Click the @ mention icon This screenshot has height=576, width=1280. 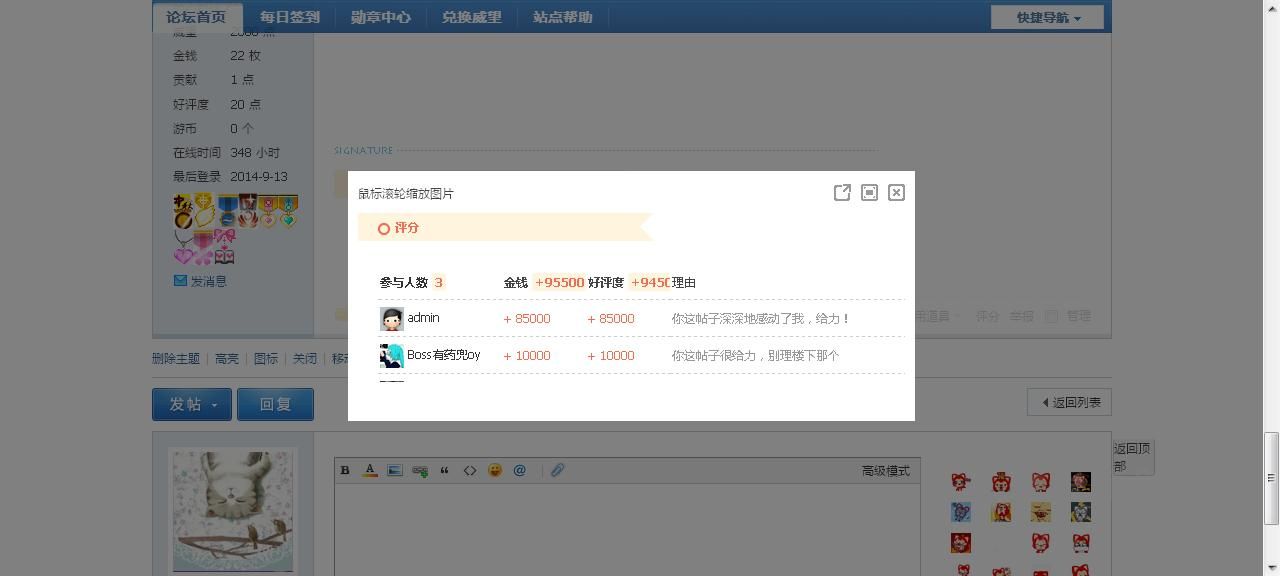[520, 470]
